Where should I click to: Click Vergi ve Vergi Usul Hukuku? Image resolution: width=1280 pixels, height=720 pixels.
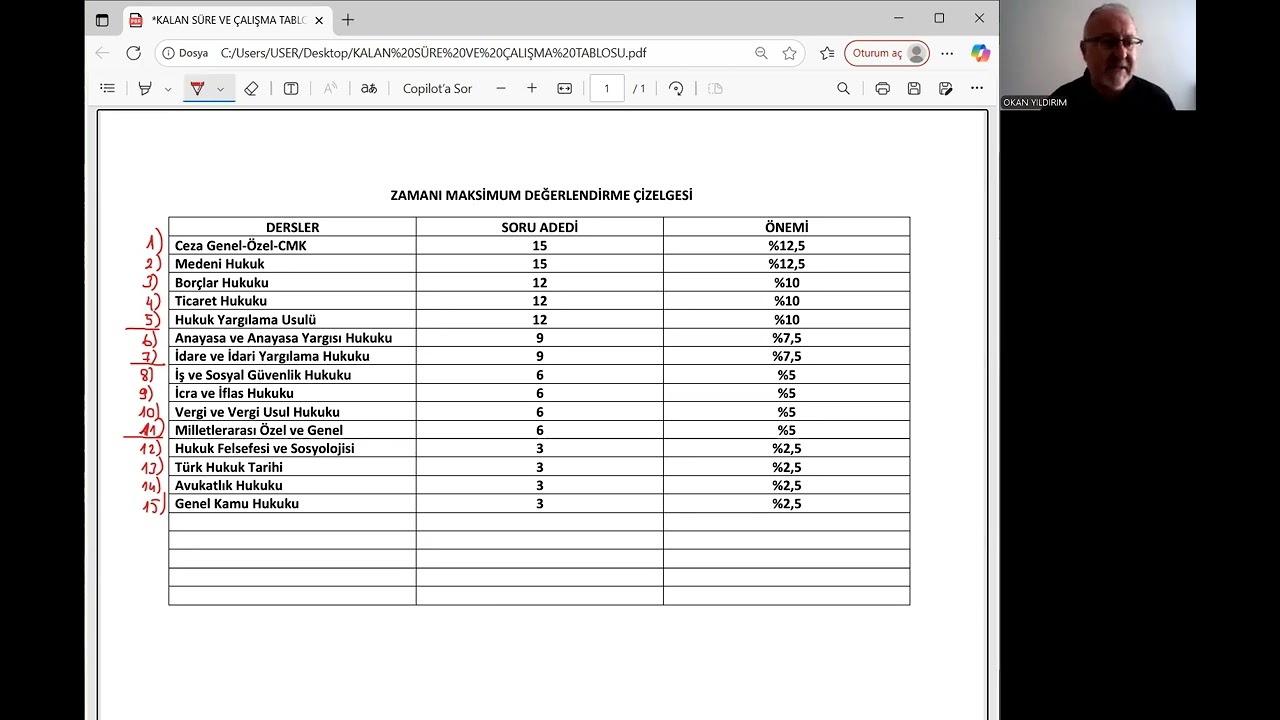257,412
